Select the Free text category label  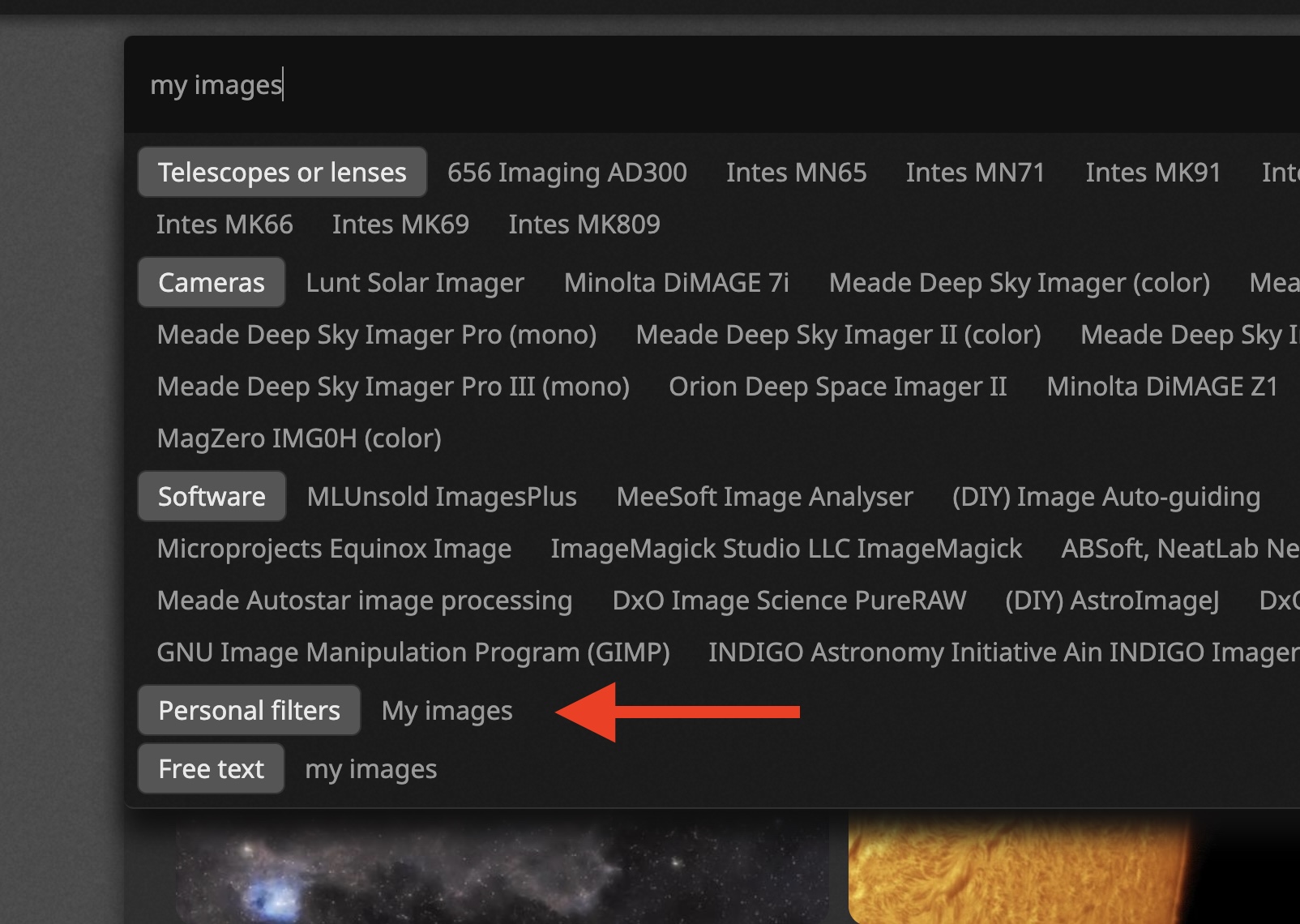pyautogui.click(x=212, y=768)
